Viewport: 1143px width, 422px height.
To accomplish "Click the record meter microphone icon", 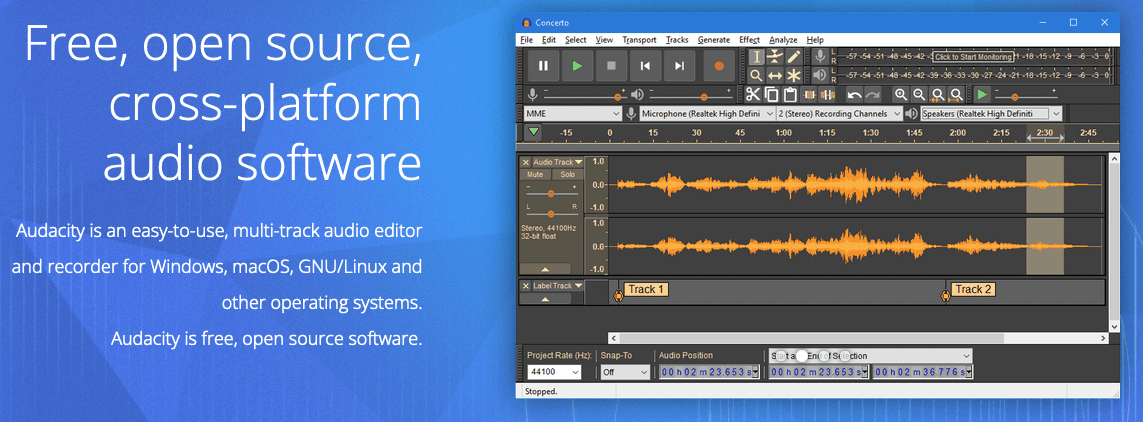I will pyautogui.click(x=820, y=57).
